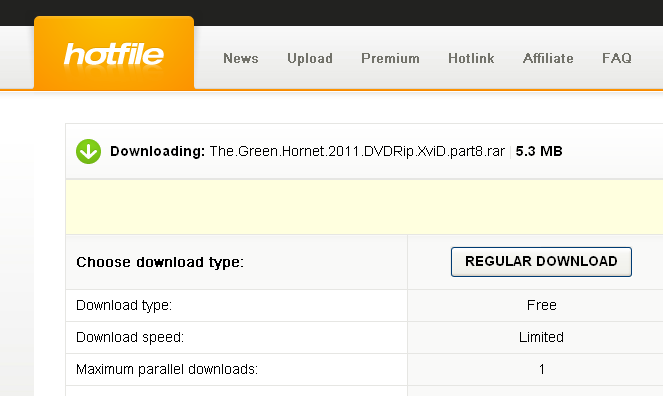Click the file name The.Green.Hornet.2011.DVDRip.XviD.part8.rar
Viewport: 663px width, 396px height.
(x=357, y=151)
